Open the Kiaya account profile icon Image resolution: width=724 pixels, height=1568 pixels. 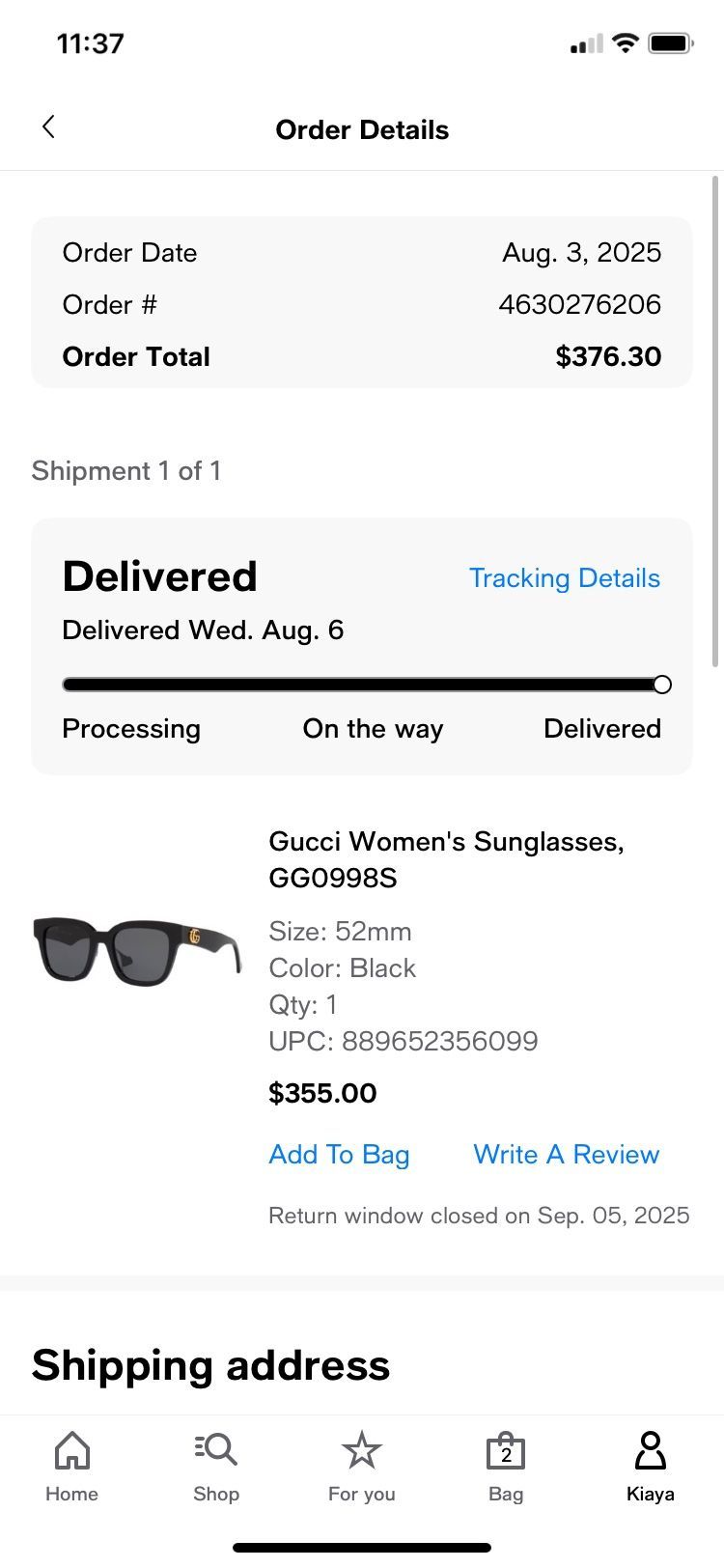pyautogui.click(x=650, y=1450)
